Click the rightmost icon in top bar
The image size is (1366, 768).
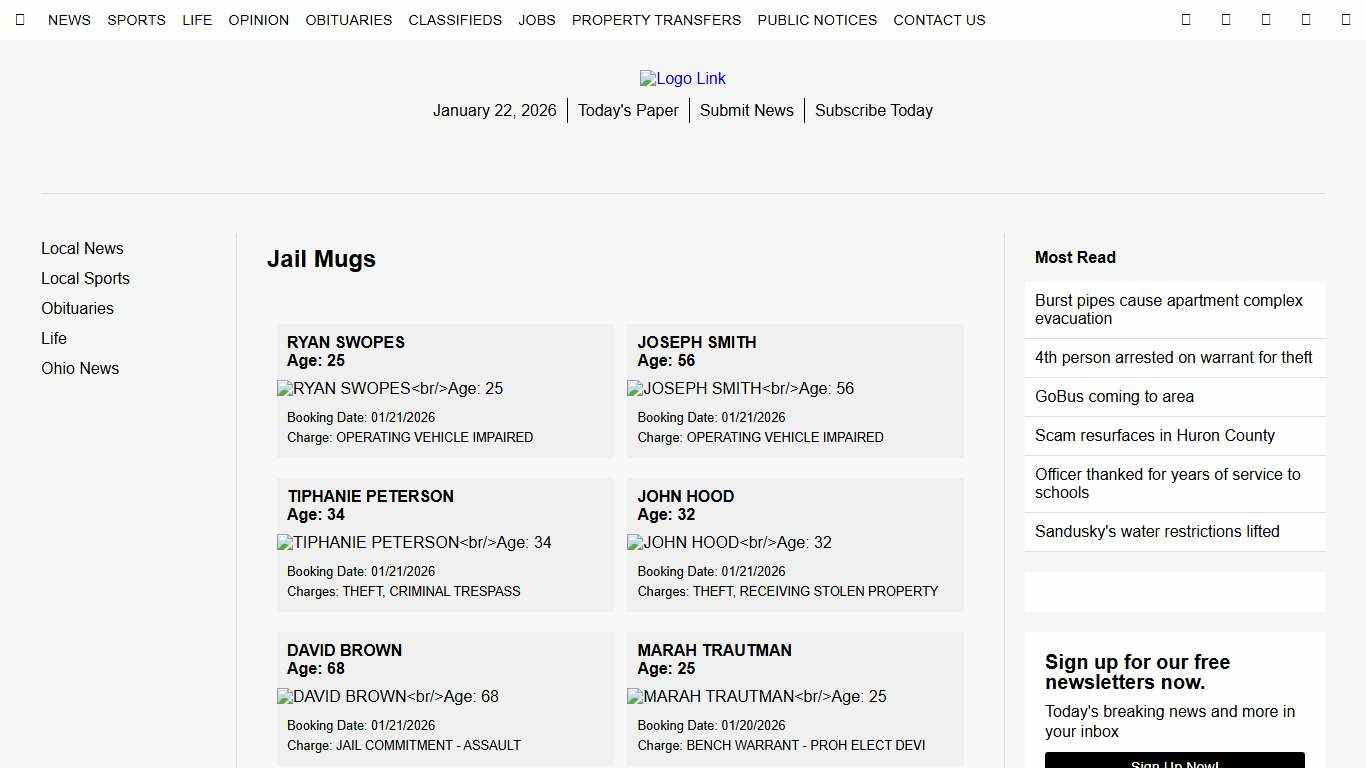click(1345, 20)
